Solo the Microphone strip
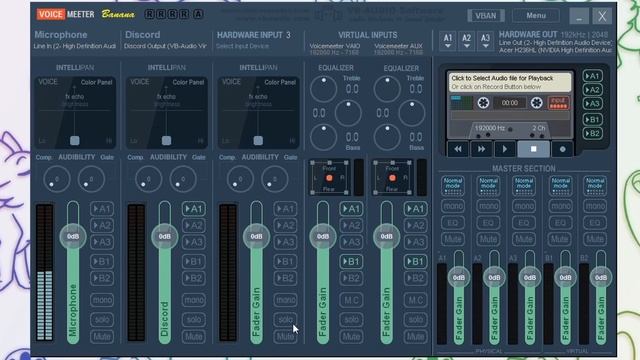Viewport: 640px width, 360px height. coord(102,319)
